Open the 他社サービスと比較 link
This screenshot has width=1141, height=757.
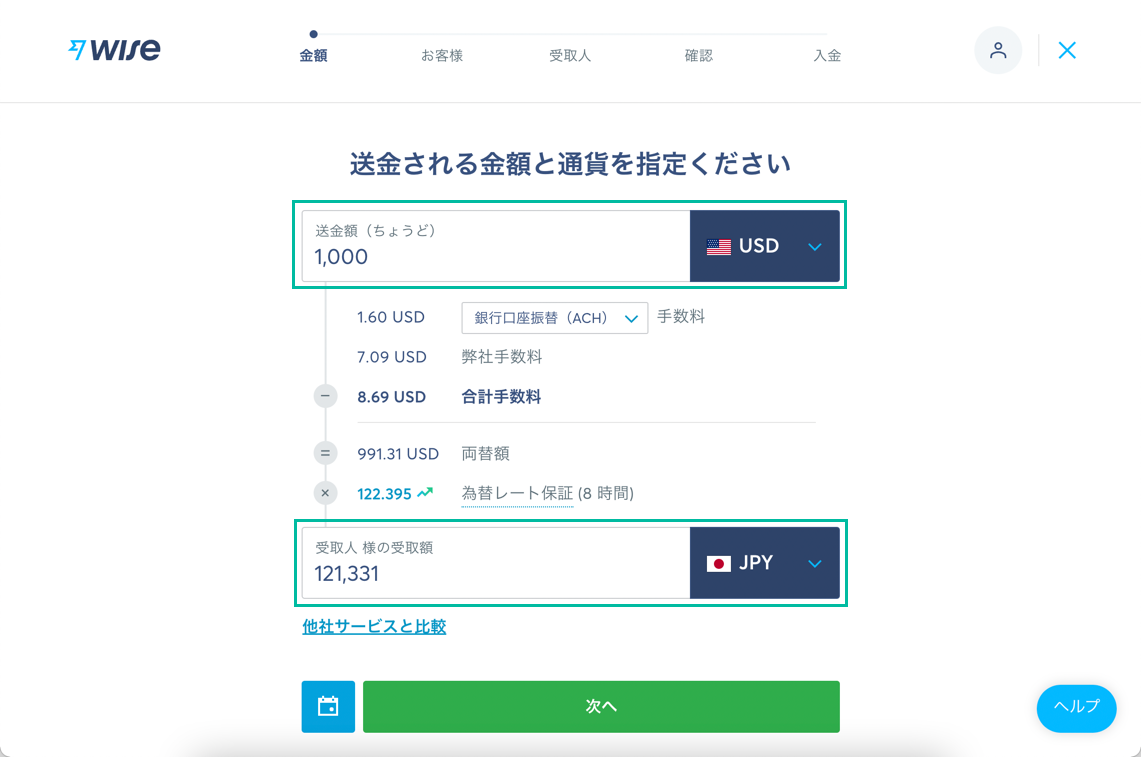(374, 627)
